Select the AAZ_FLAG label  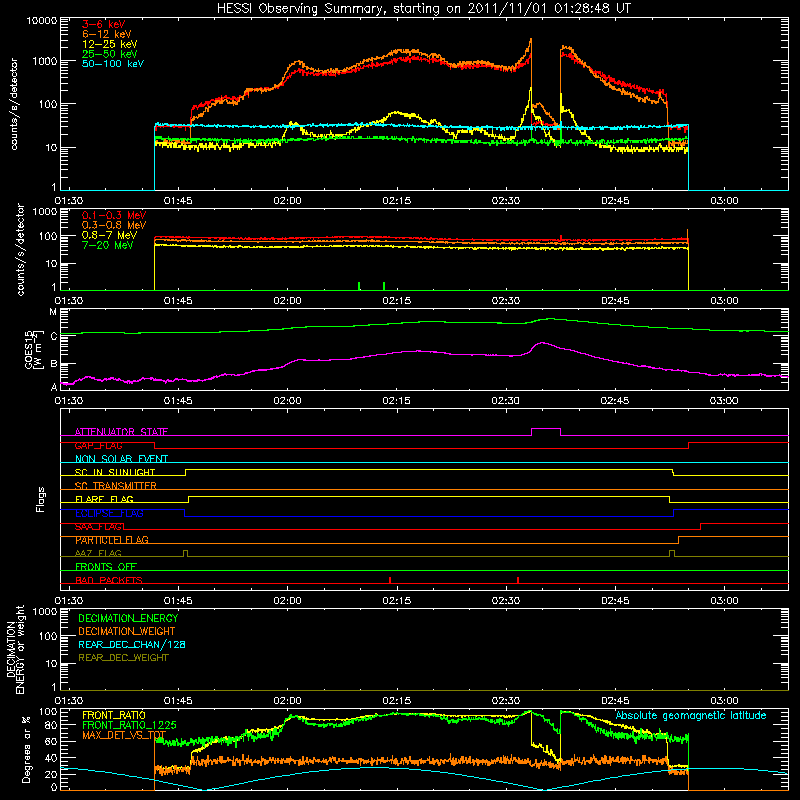(98, 553)
